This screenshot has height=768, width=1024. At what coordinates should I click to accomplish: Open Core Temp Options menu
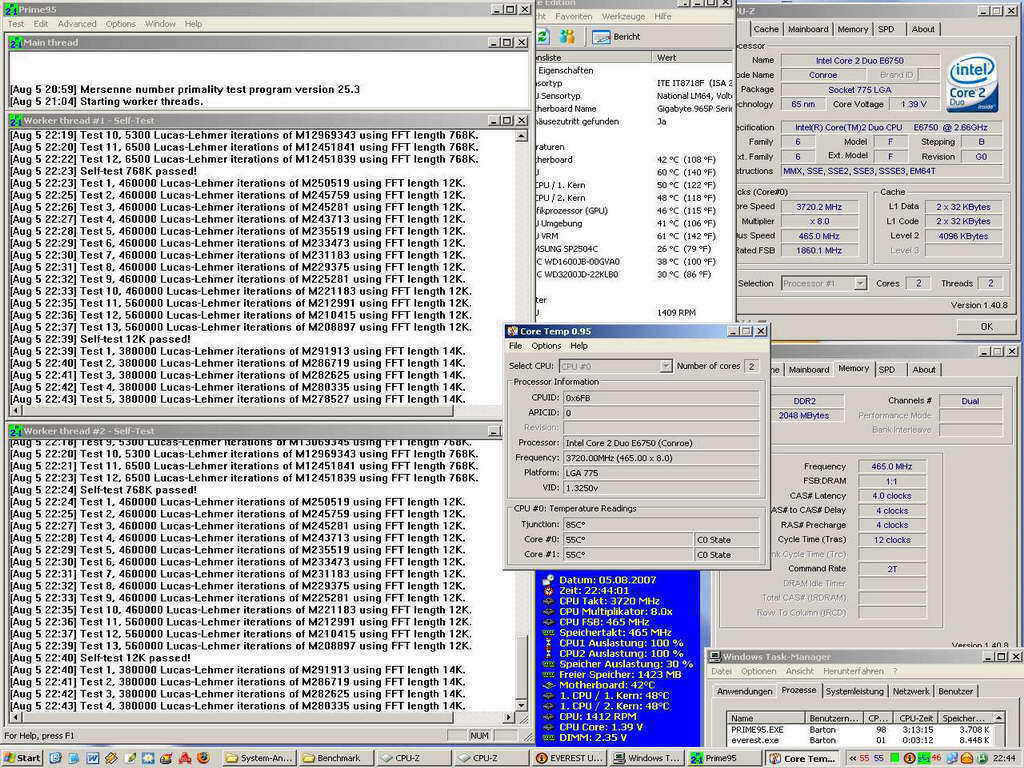[546, 346]
